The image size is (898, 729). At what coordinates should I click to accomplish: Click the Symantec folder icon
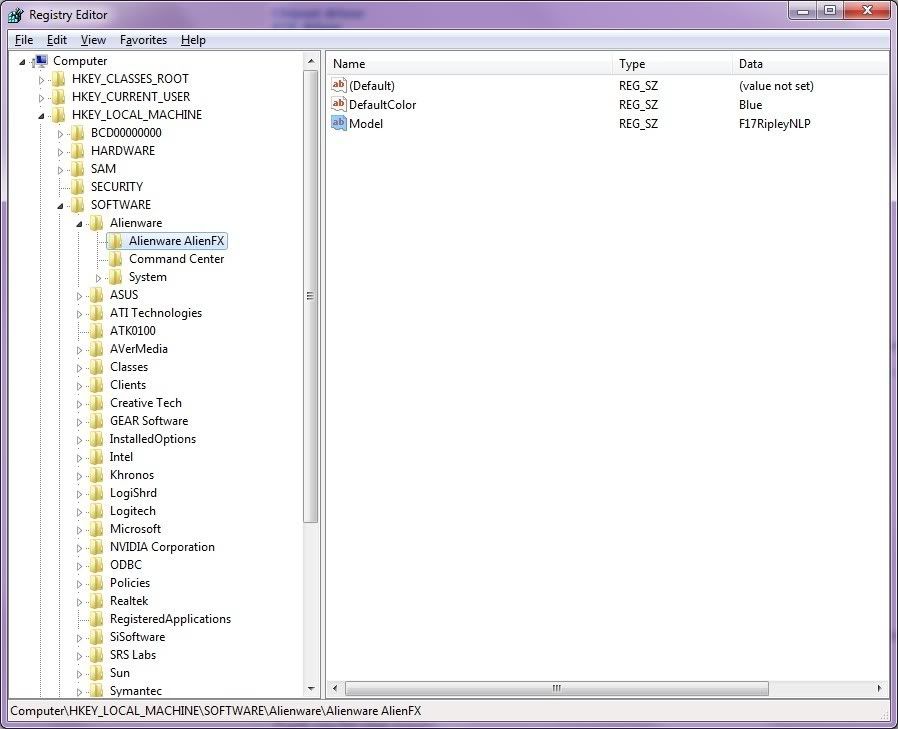96,691
